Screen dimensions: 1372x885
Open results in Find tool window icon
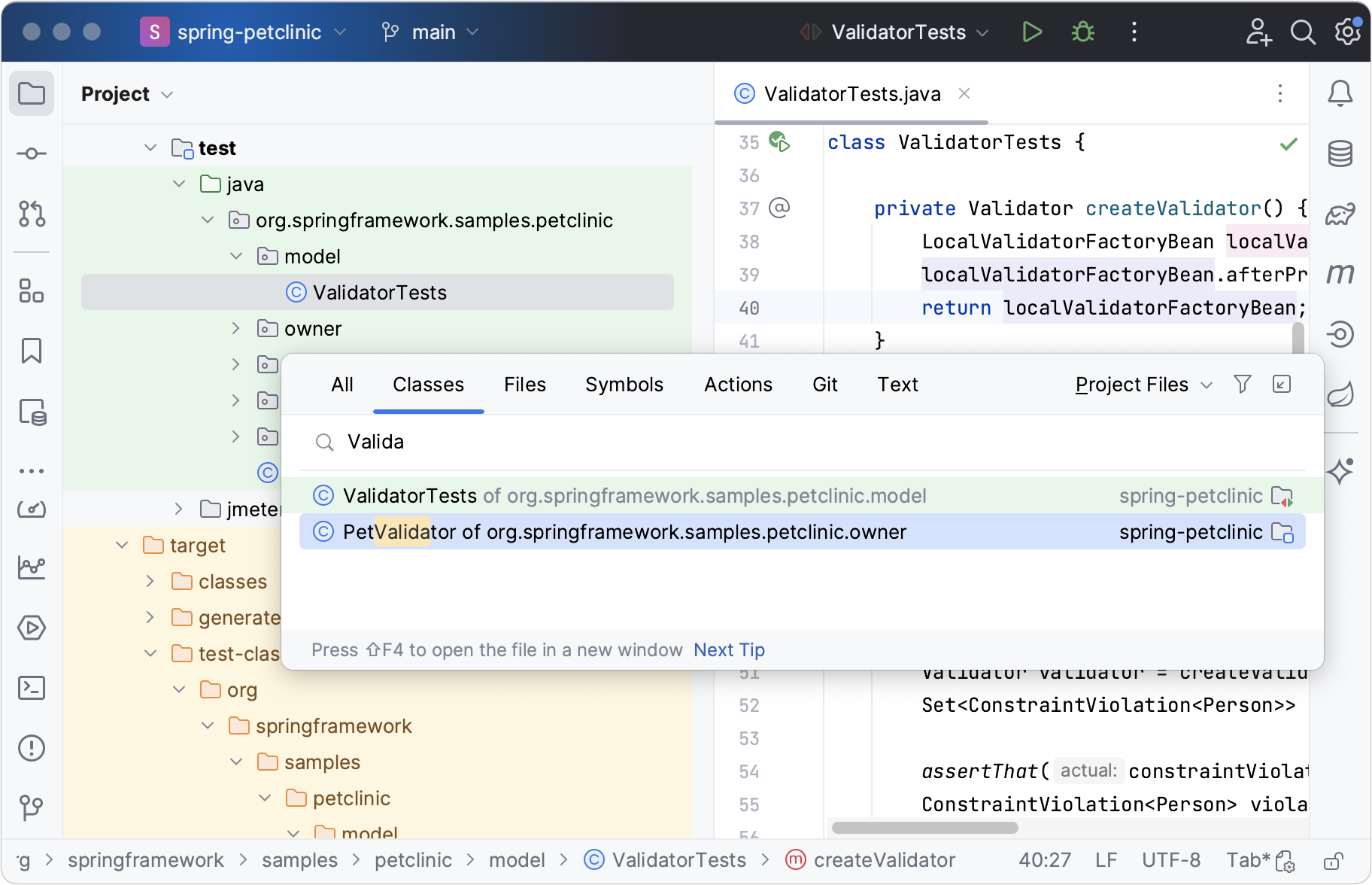pos(1282,385)
